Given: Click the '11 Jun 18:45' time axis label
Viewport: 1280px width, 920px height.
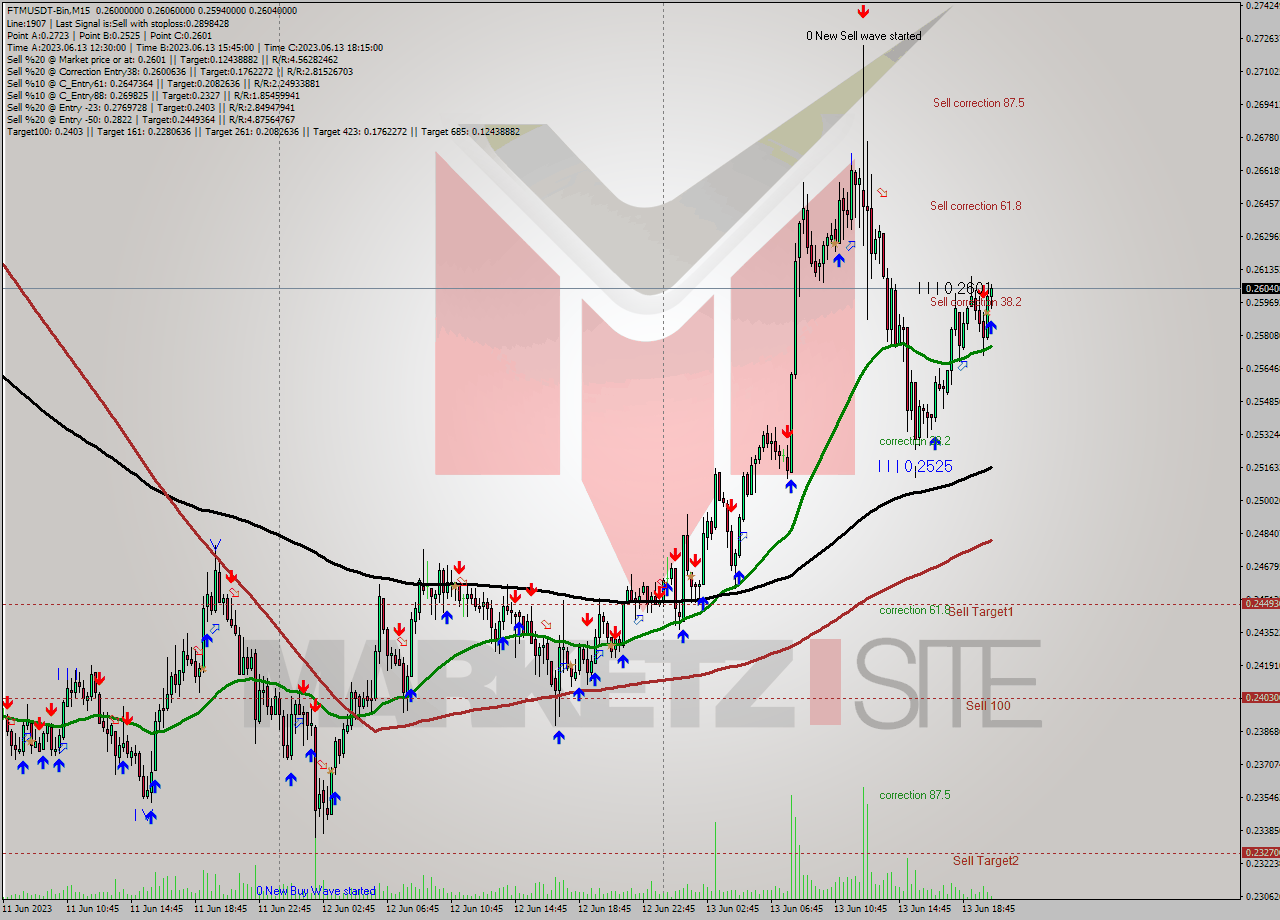Looking at the screenshot, I should 220,910.
